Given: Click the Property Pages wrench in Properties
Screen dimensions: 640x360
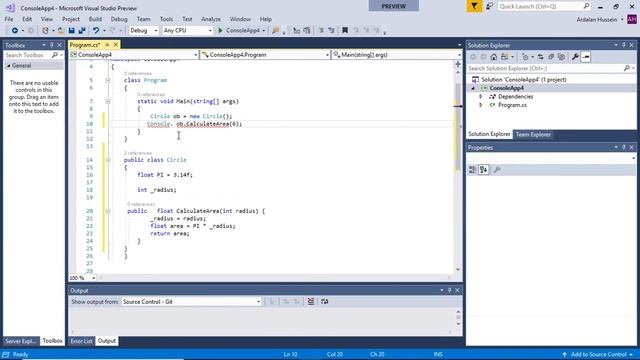Looking at the screenshot, I should click(497, 170).
